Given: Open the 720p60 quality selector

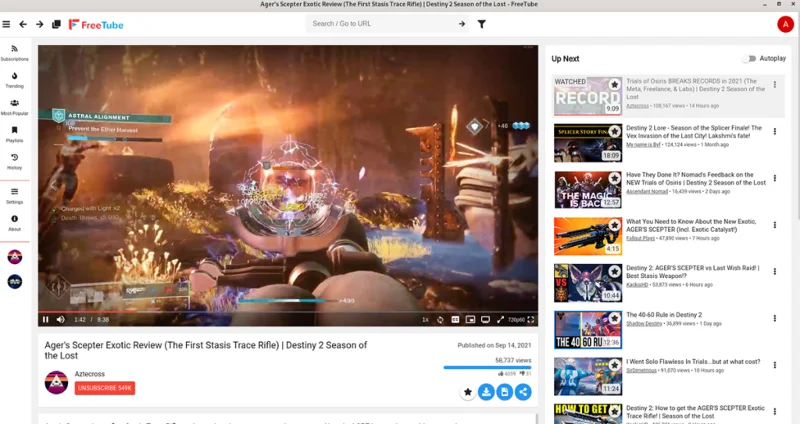Looking at the screenshot, I should click(x=516, y=320).
